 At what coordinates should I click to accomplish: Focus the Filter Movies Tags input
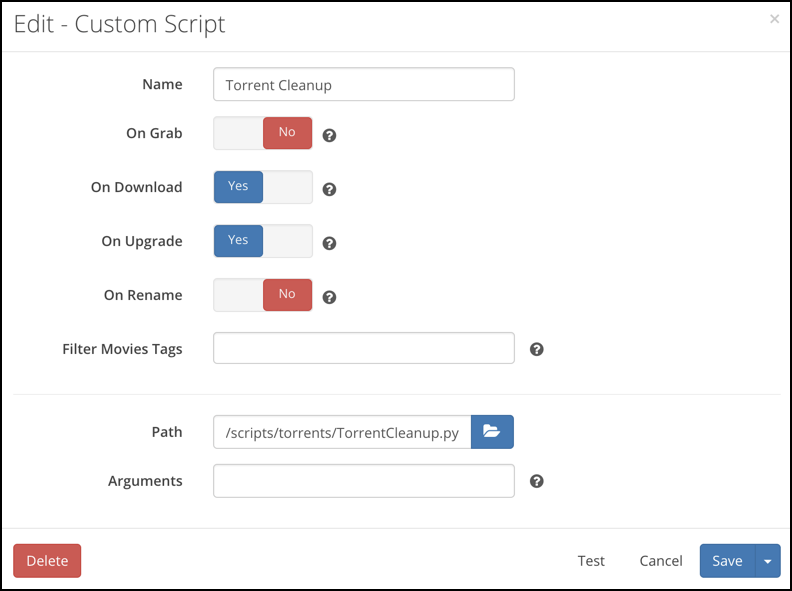[x=364, y=349]
